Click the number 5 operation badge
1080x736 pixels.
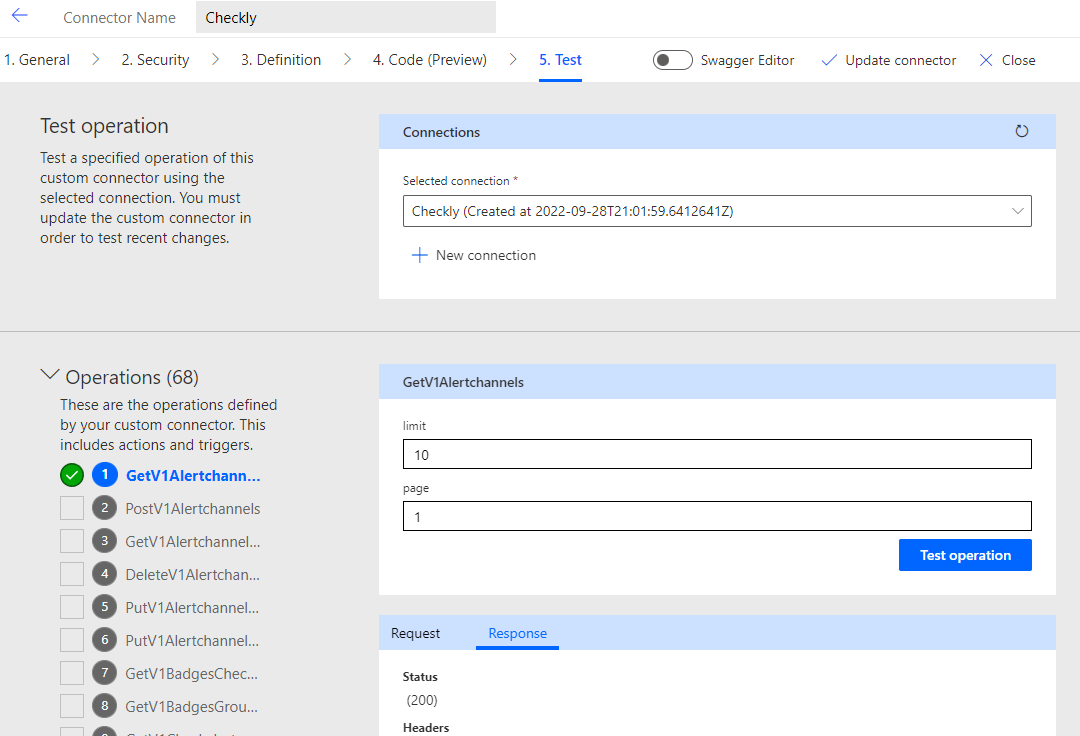[x=105, y=607]
